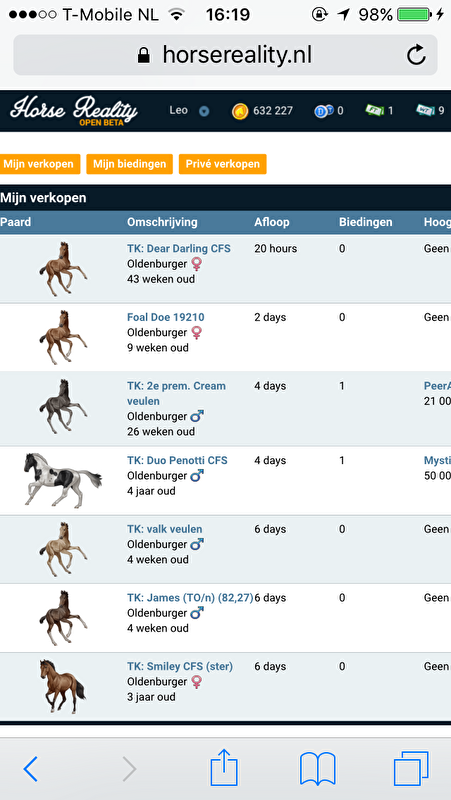The height and width of the screenshot is (800, 451).
Task: Open the Horse Reality logo homepage
Action: click(74, 111)
